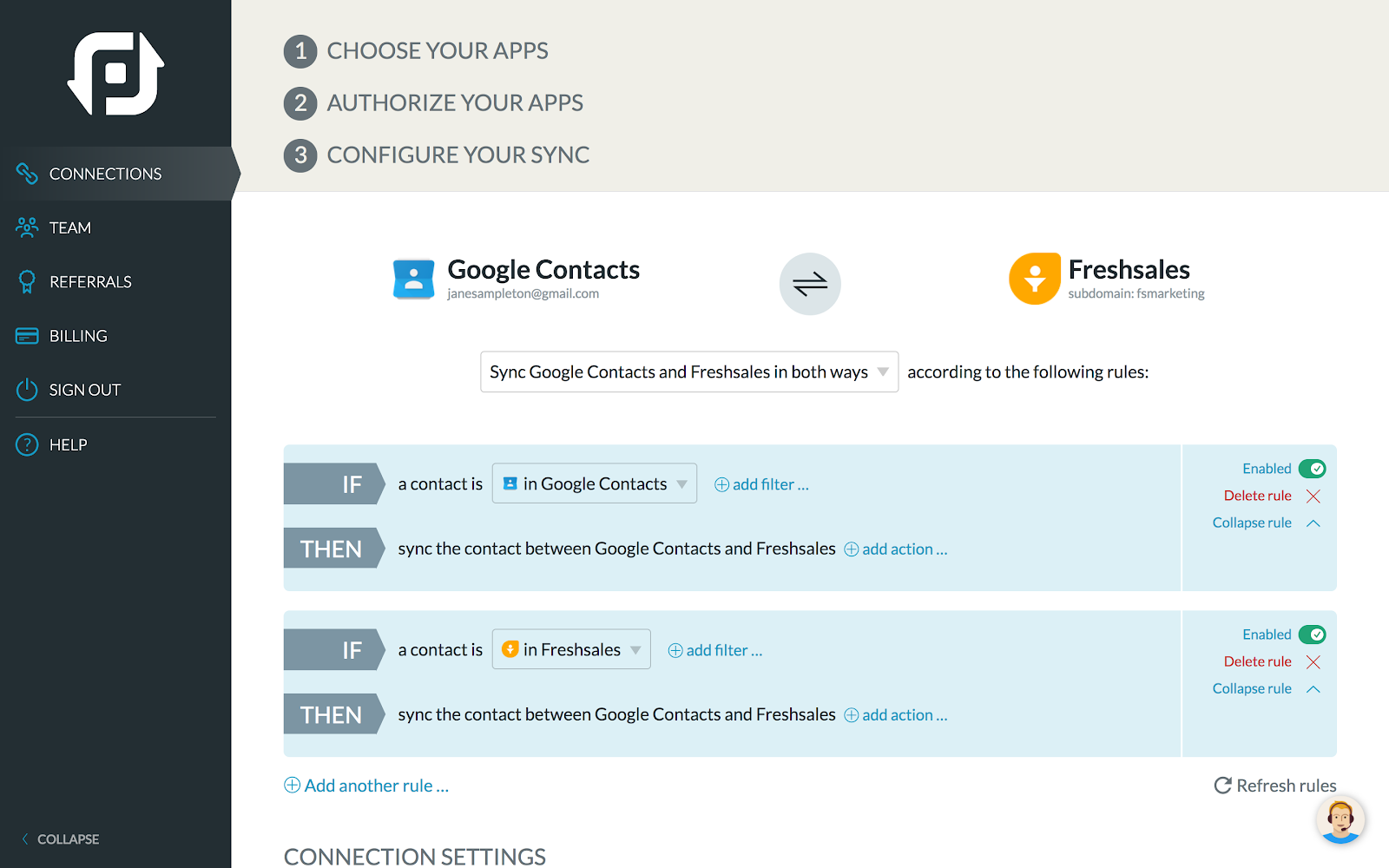
Task: Disable the second rule's Enabled toggle
Action: coord(1312,635)
